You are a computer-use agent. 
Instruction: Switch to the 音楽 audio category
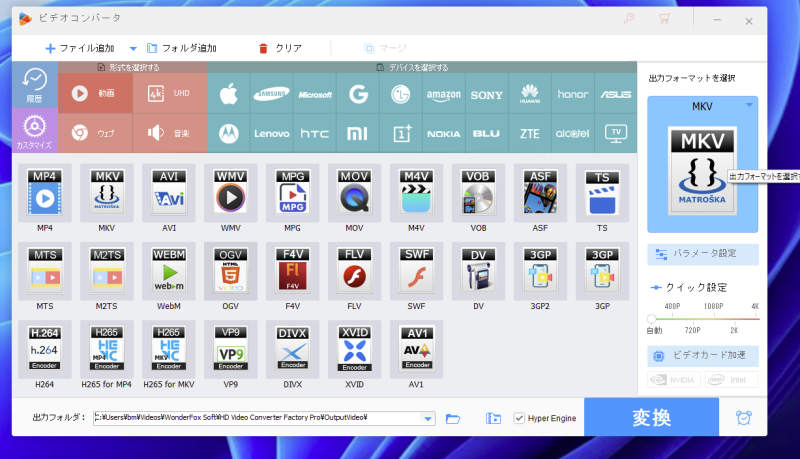pyautogui.click(x=170, y=132)
